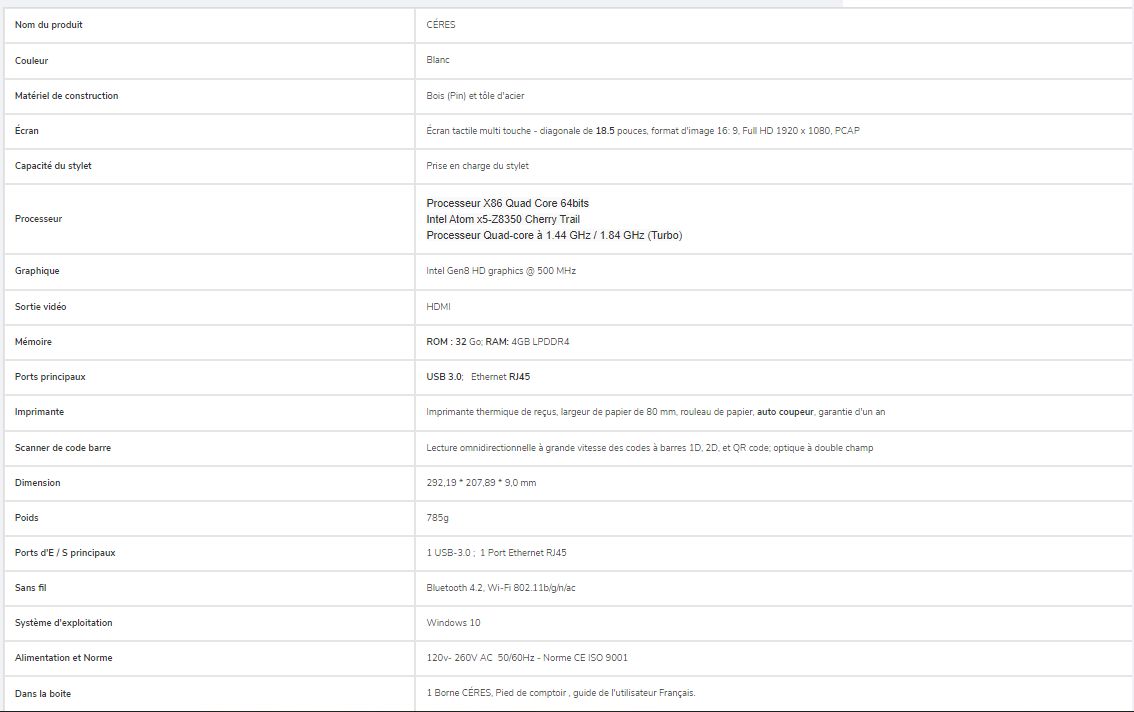The height and width of the screenshot is (712, 1134).
Task: Click the 'Blanc' color value
Action: (438, 60)
